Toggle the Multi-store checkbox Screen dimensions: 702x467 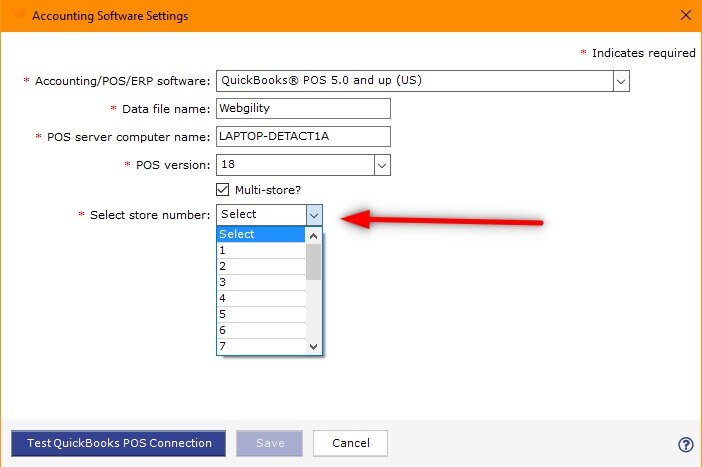pos(223,189)
